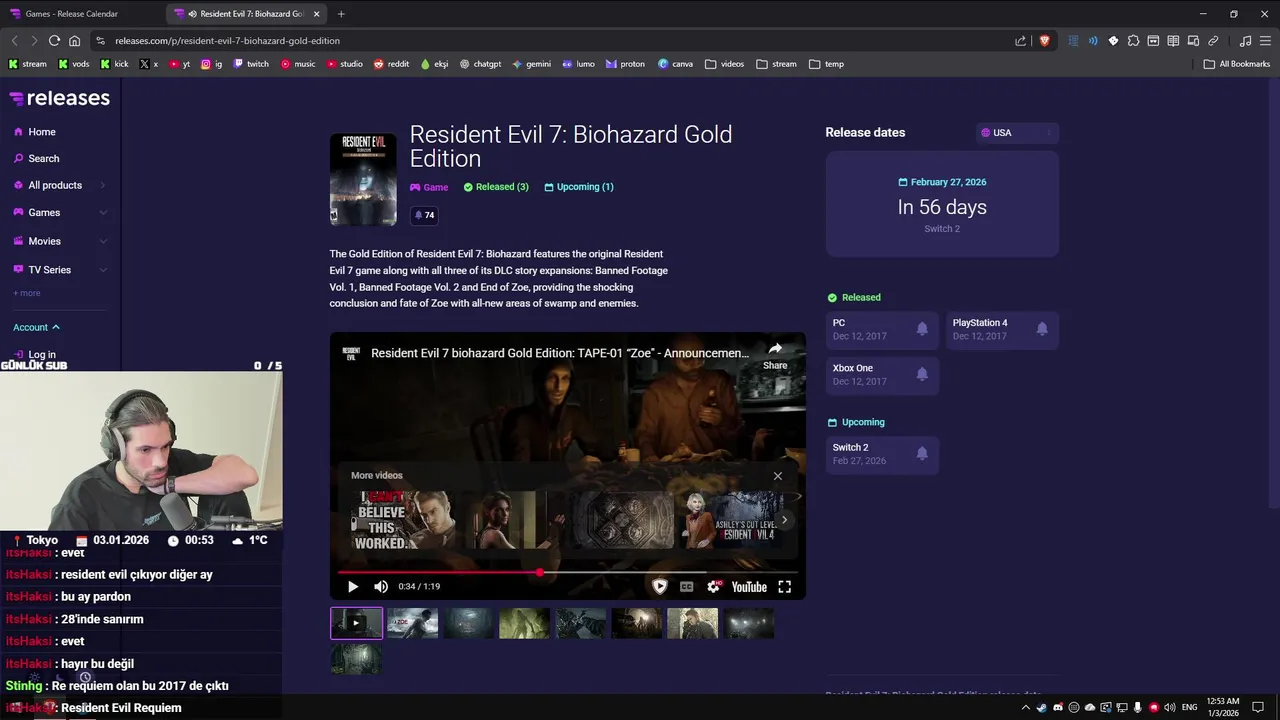Show hidden system tray icons
1280x720 pixels.
coord(1025,707)
